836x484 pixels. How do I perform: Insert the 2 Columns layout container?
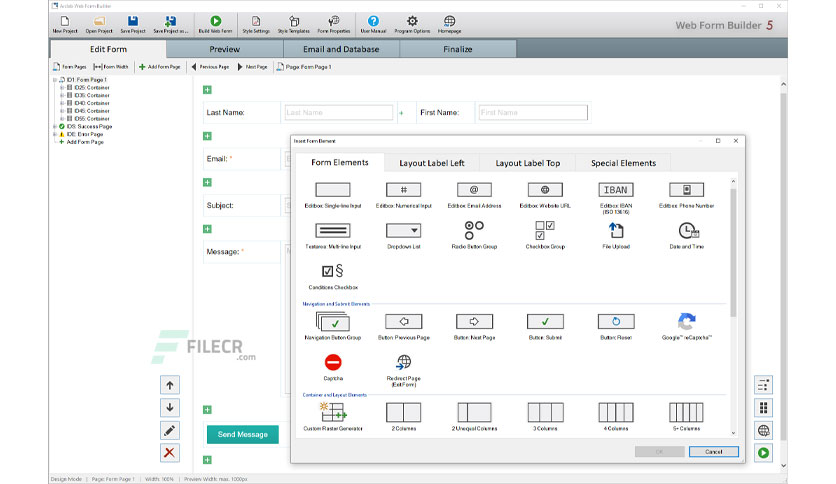click(404, 417)
